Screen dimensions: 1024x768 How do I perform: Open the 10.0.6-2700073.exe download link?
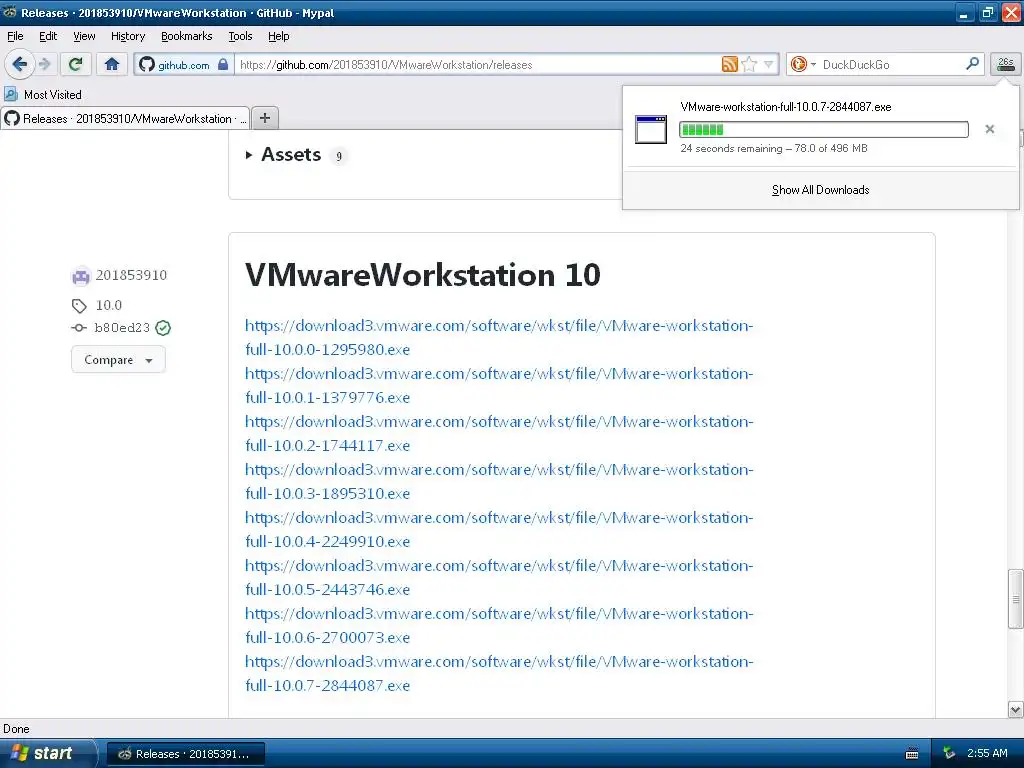click(x=499, y=626)
